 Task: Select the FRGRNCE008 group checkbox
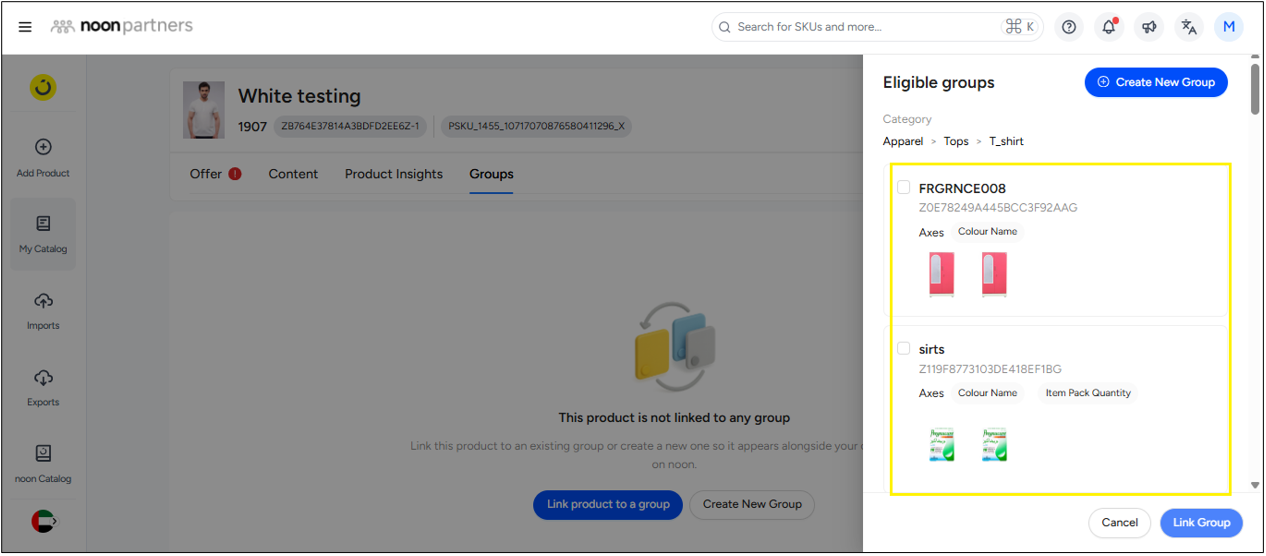coord(904,187)
